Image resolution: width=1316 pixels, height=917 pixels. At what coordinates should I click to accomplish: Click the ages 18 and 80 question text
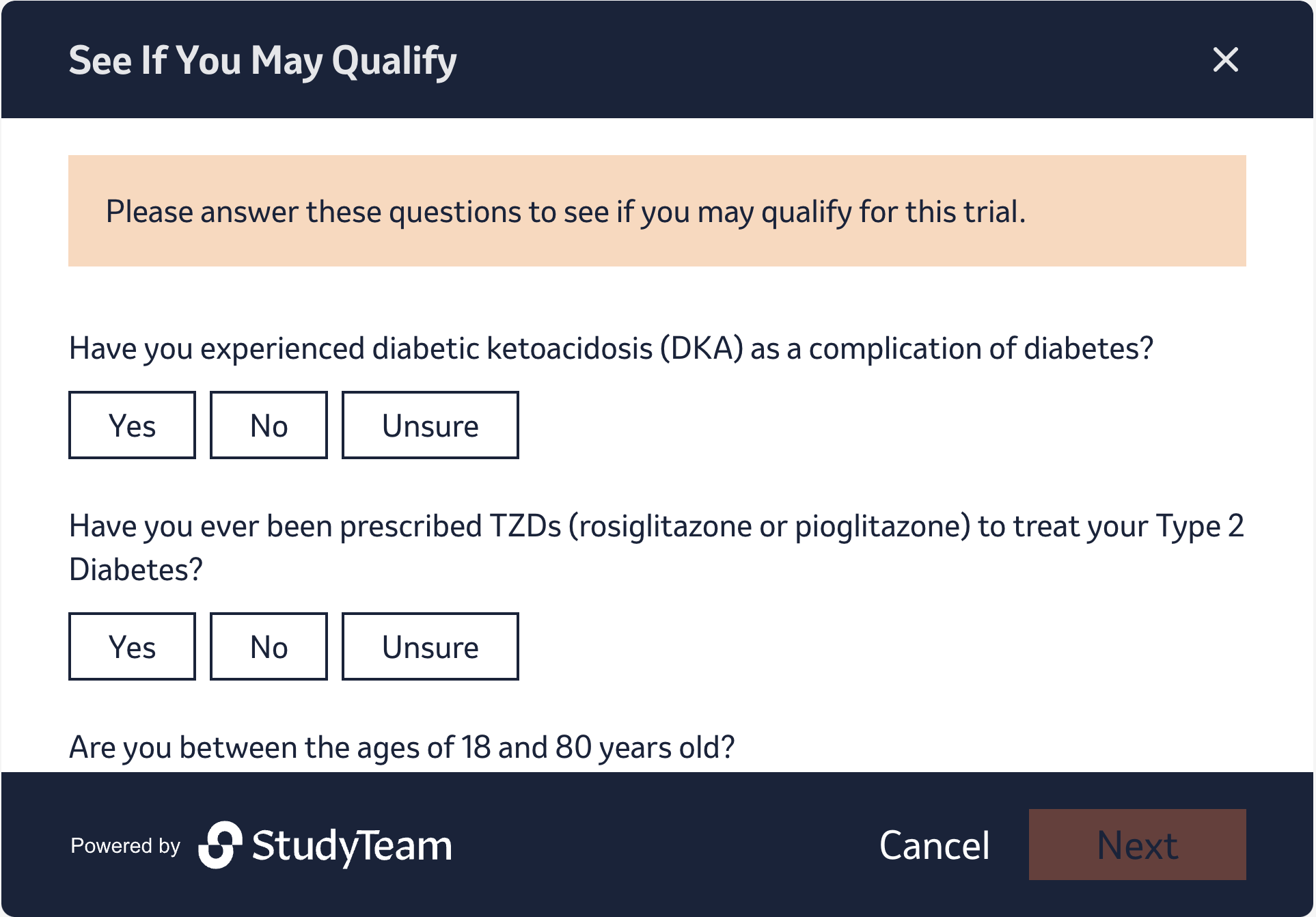pyautogui.click(x=402, y=748)
